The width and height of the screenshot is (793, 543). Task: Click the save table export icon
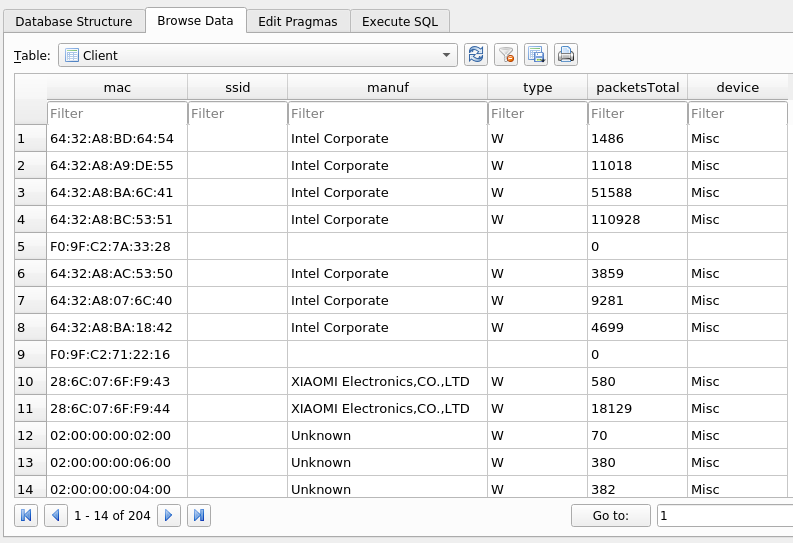tap(536, 55)
